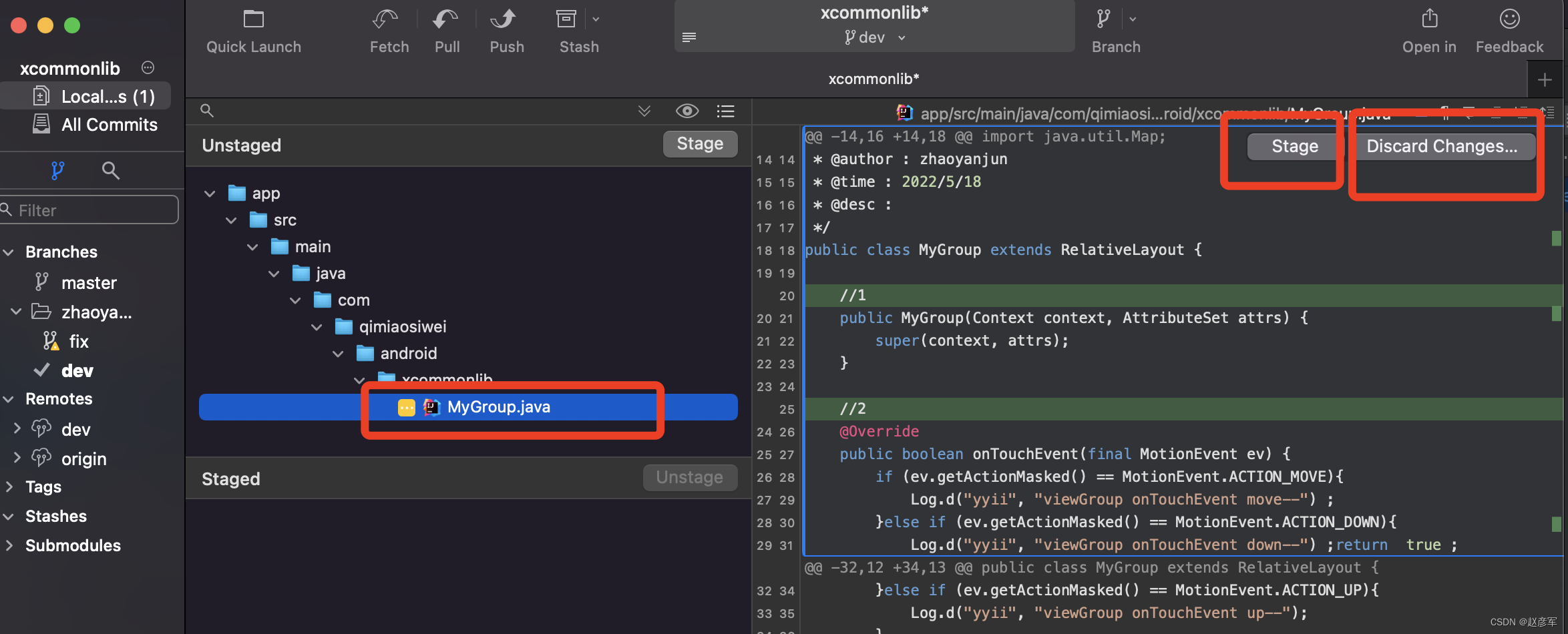Click the sidebar search magnifier icon
This screenshot has height=634, width=1568.
111,171
